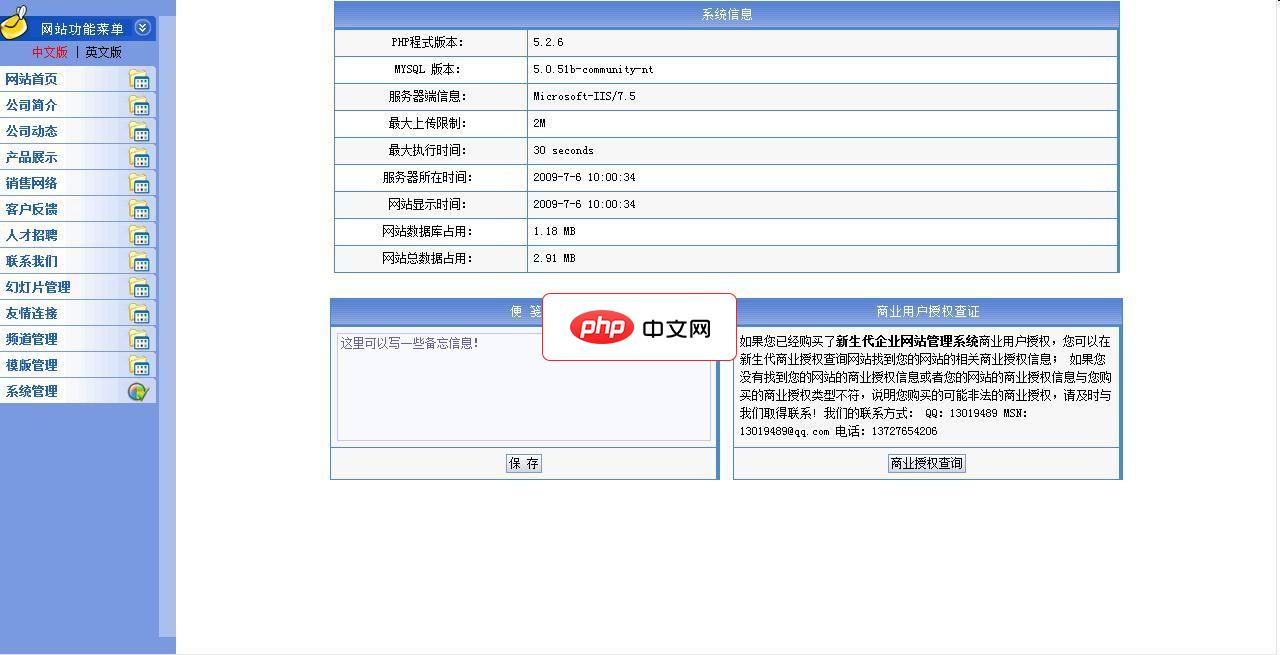Image resolution: width=1280 pixels, height=655 pixels.
Task: Click the upload limit value 2M
Action: pos(539,124)
